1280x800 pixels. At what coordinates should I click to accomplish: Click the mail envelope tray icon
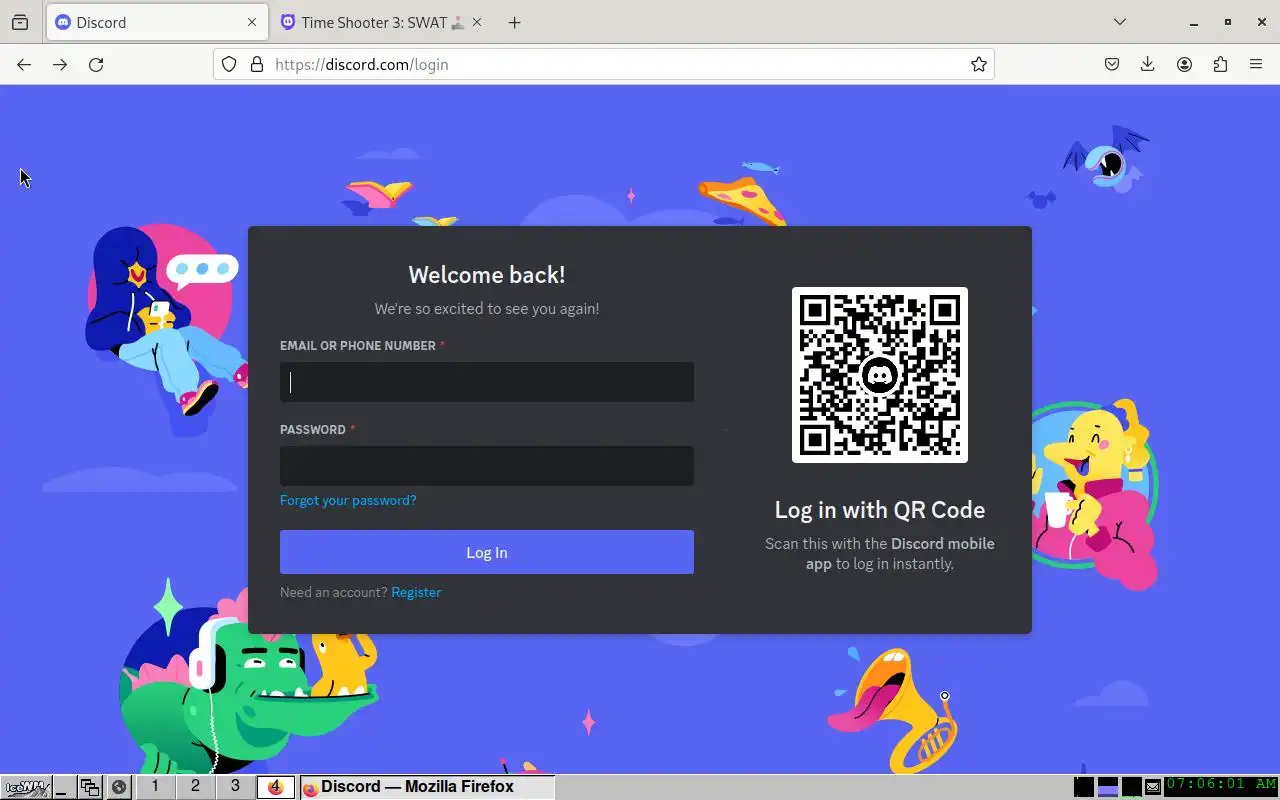click(1153, 787)
